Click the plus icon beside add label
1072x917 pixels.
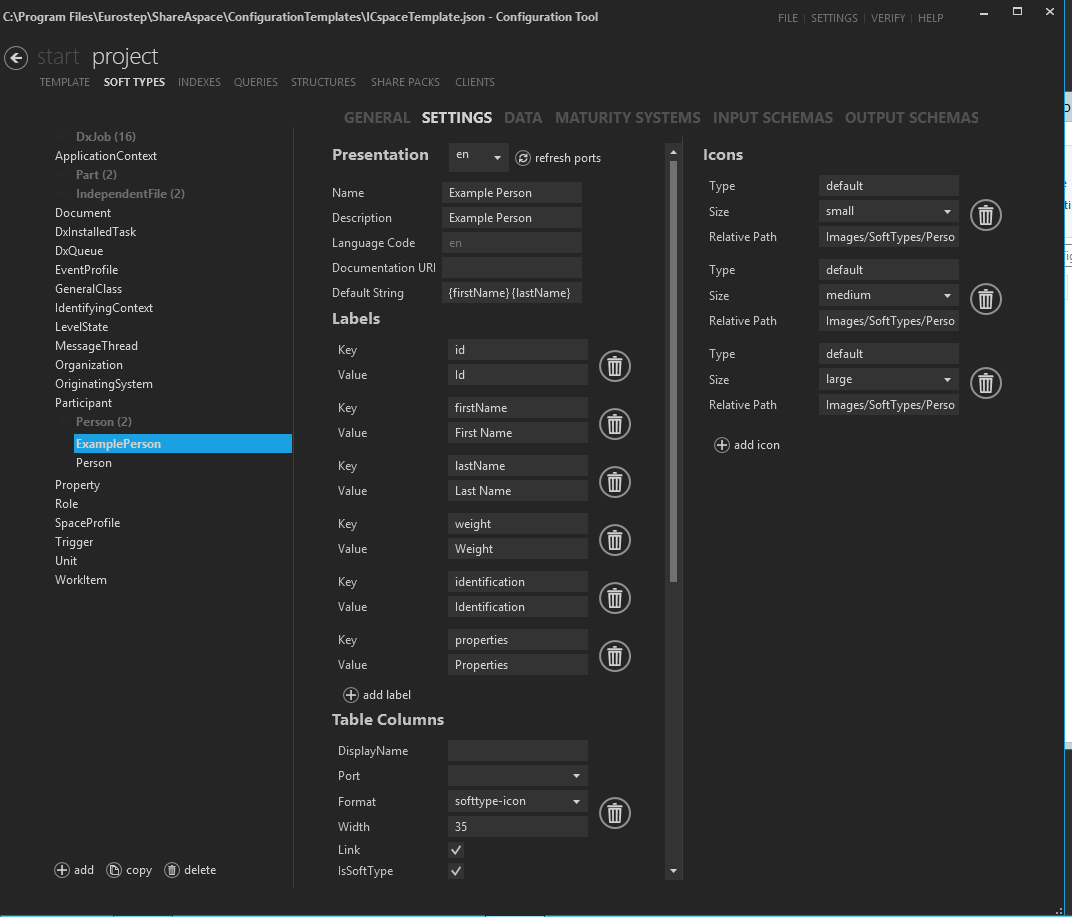[x=351, y=695]
